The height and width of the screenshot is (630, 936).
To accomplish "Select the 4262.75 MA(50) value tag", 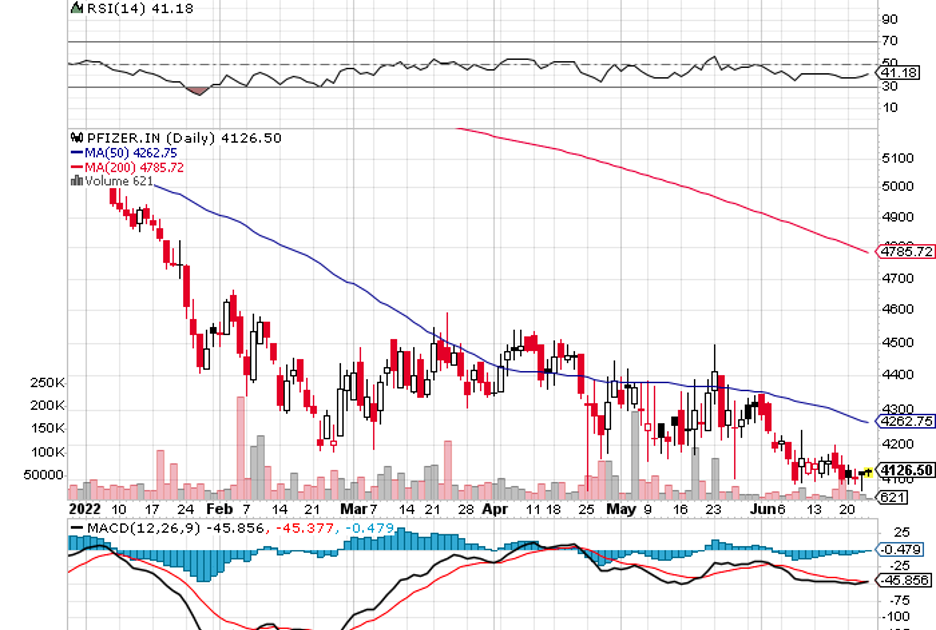I will pos(906,421).
